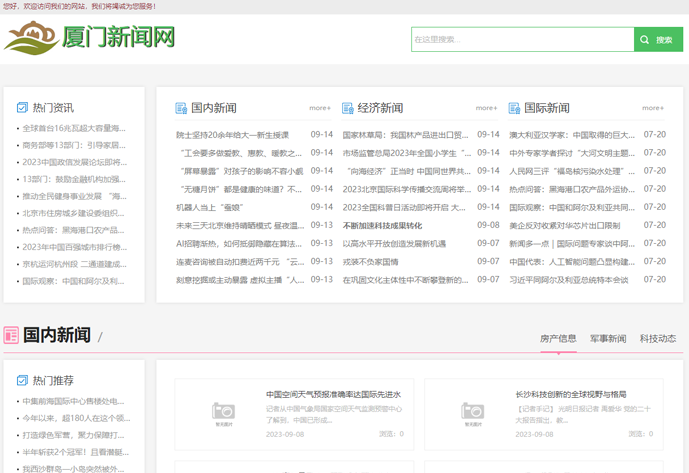
Task: Open 中国空间天气预报准确率 article title
Action: pos(333,395)
